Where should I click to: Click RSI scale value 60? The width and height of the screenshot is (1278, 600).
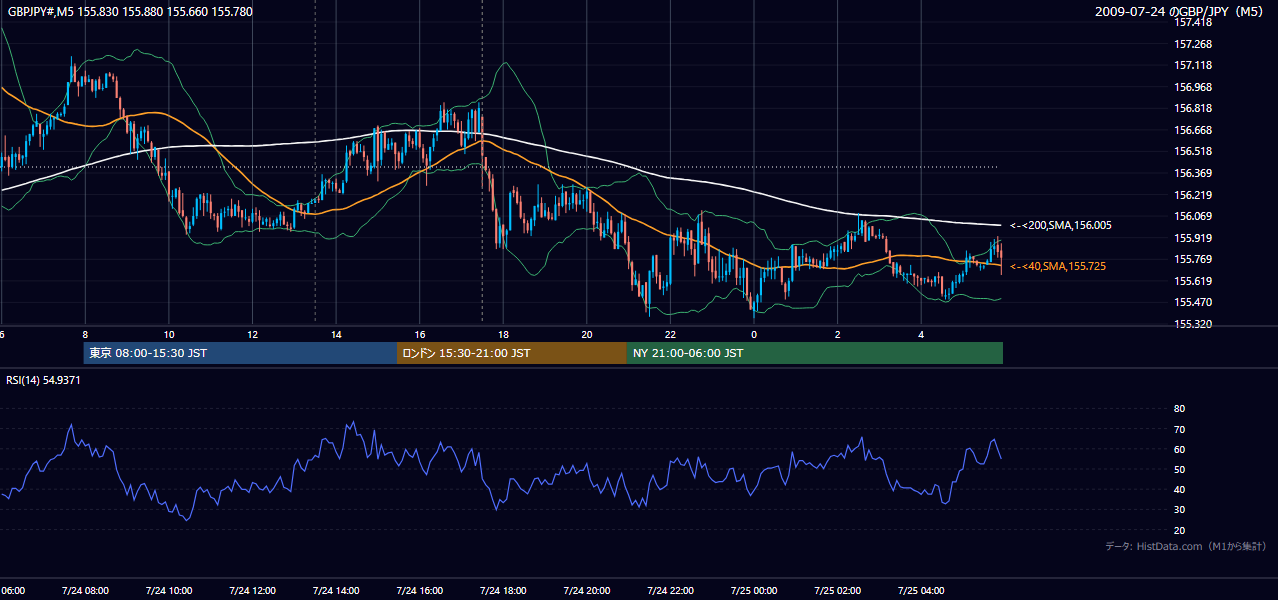1179,449
